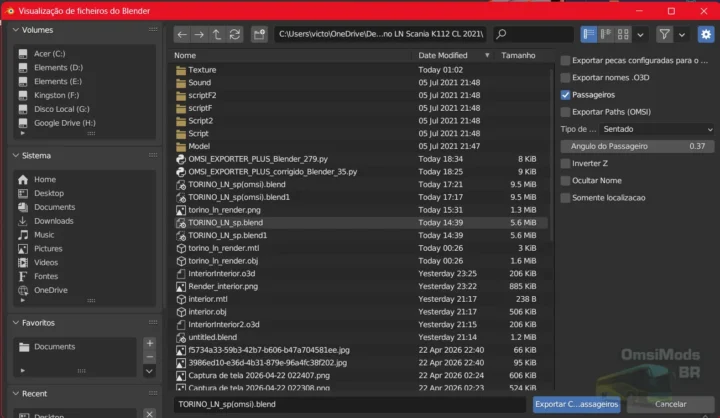Viewport: 720px width, 418px height.
Task: Enable the Inverter Z checkbox
Action: click(x=566, y=163)
